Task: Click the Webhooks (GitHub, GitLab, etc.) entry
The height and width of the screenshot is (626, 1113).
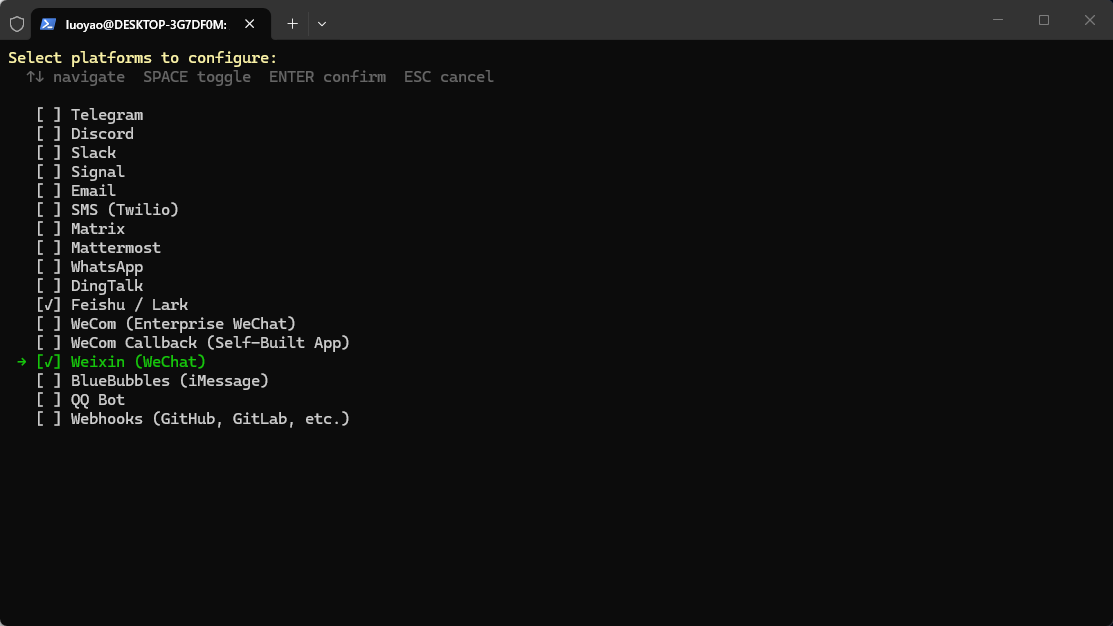Action: point(210,419)
